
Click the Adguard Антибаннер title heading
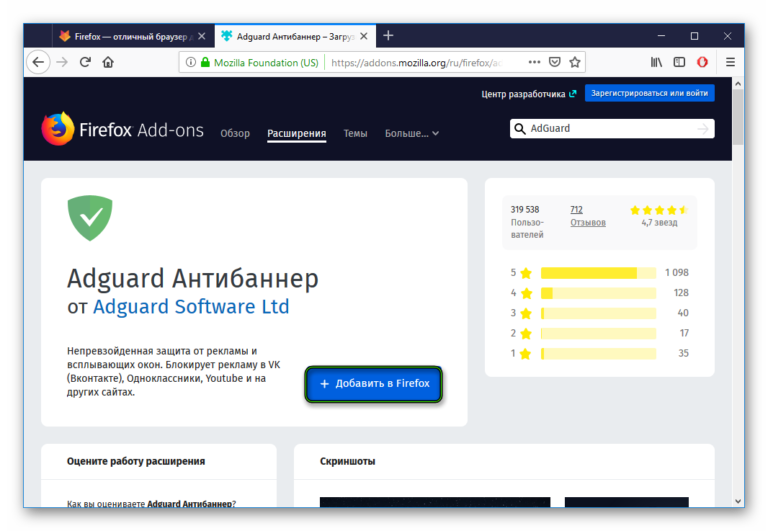coord(192,278)
